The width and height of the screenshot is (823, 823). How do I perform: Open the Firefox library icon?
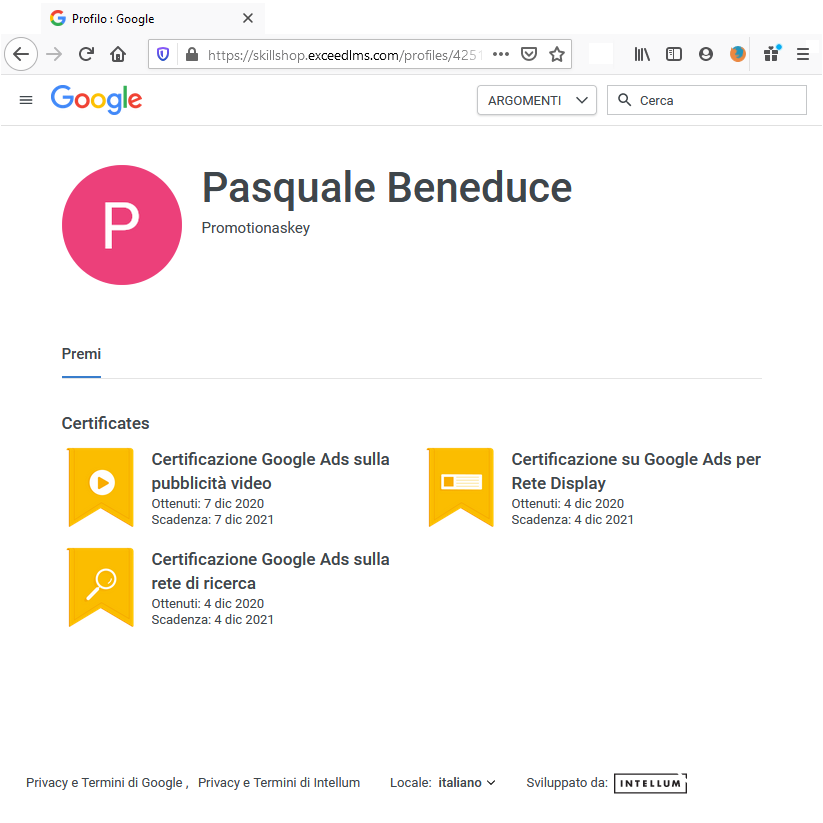pos(642,54)
